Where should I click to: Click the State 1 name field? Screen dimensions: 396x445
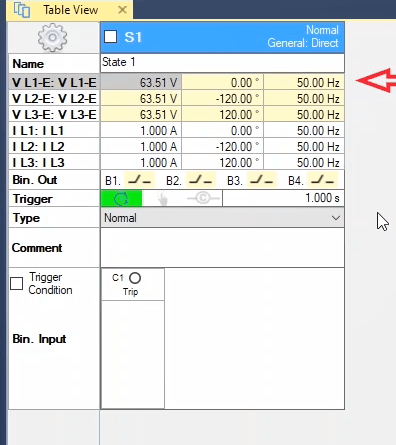click(x=222, y=63)
